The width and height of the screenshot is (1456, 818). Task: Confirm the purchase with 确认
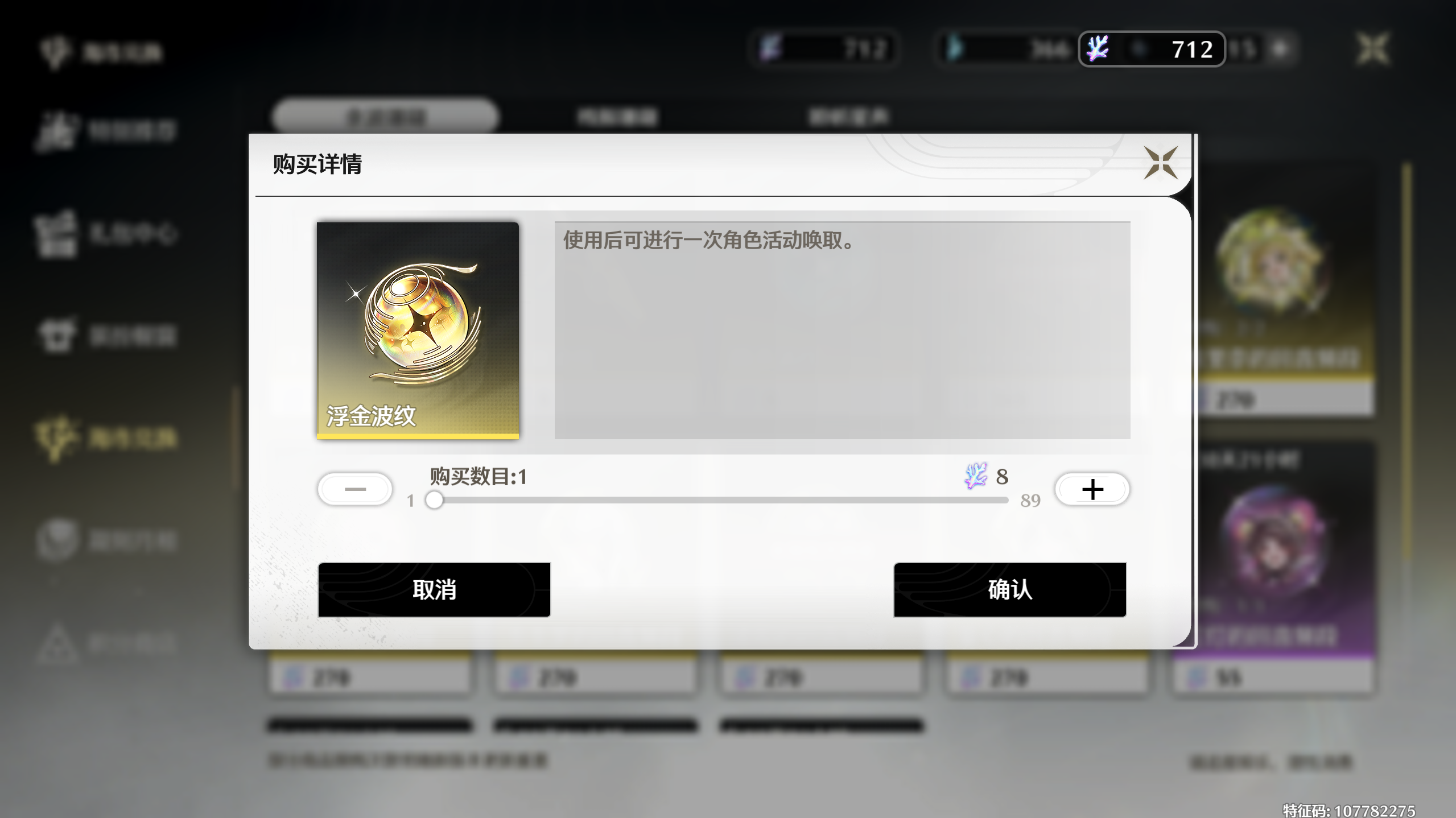[x=1010, y=590]
